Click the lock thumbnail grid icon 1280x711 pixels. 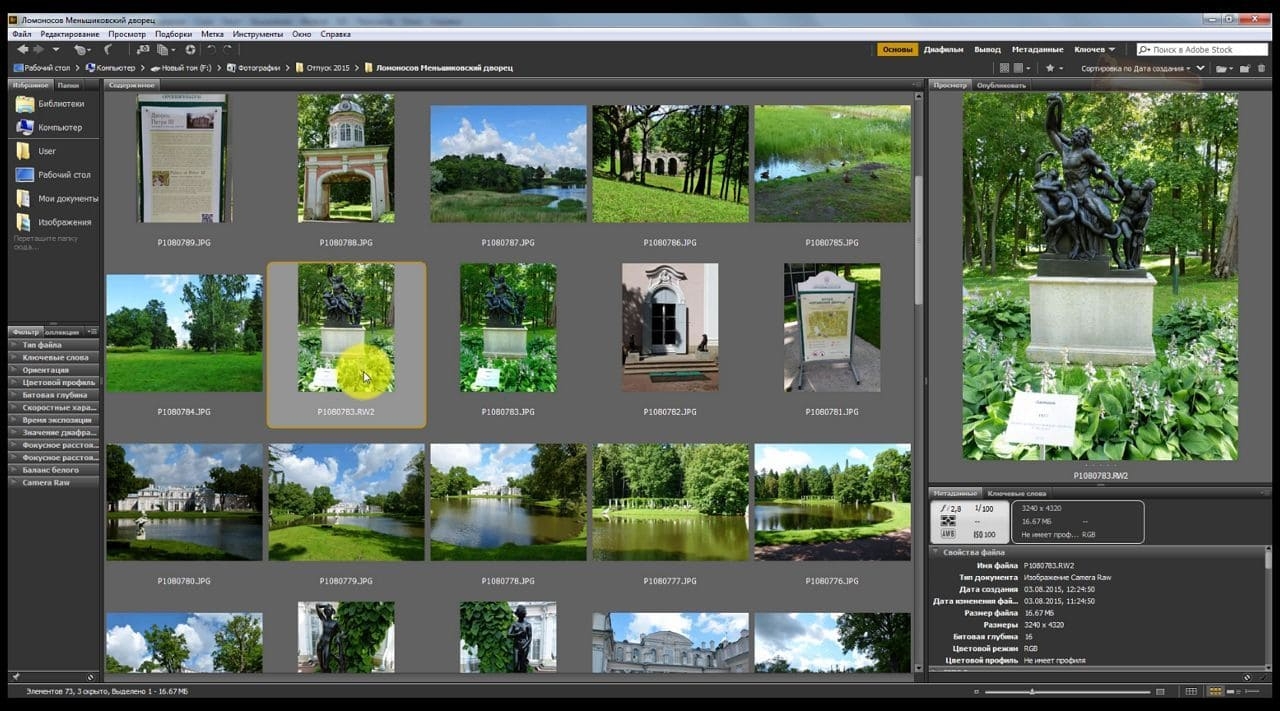click(x=1191, y=691)
